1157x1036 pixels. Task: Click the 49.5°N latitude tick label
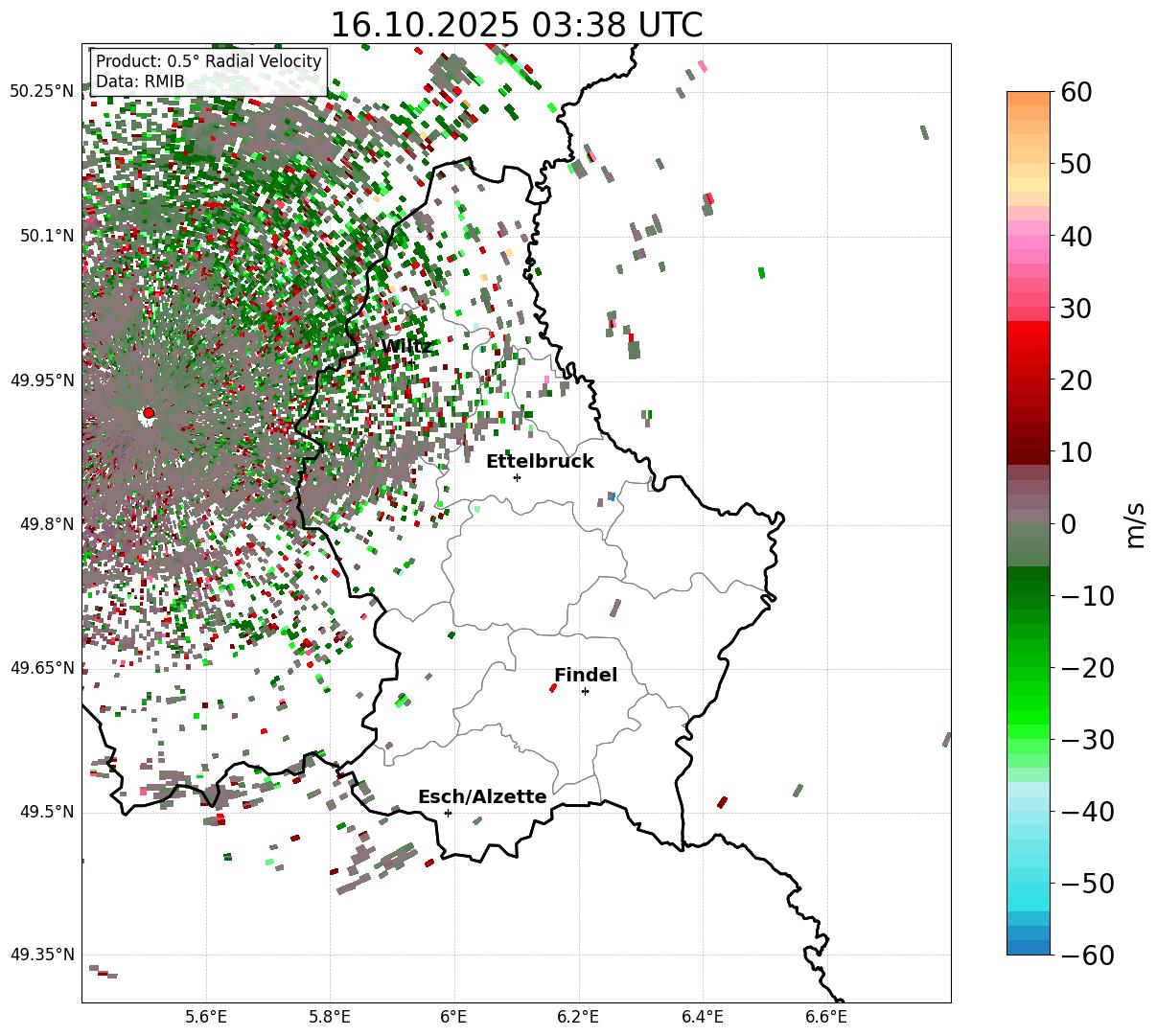(x=46, y=812)
